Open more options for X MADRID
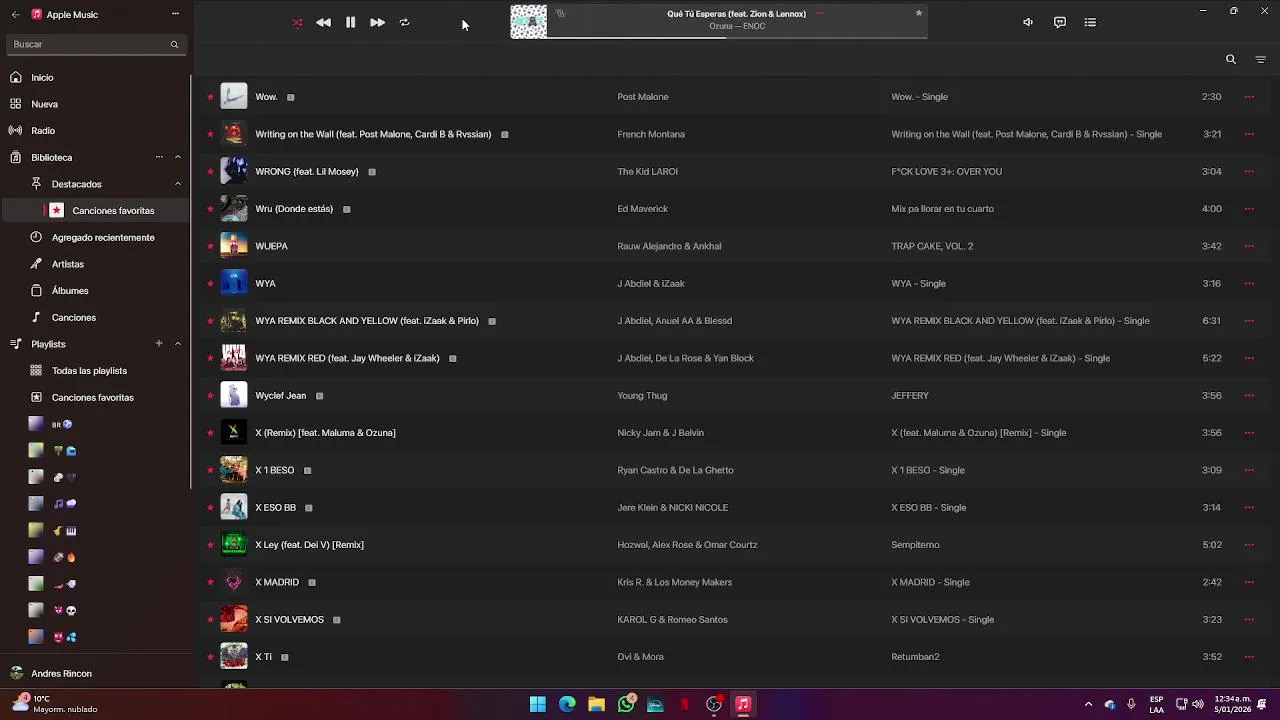The image size is (1280, 720). point(1249,582)
